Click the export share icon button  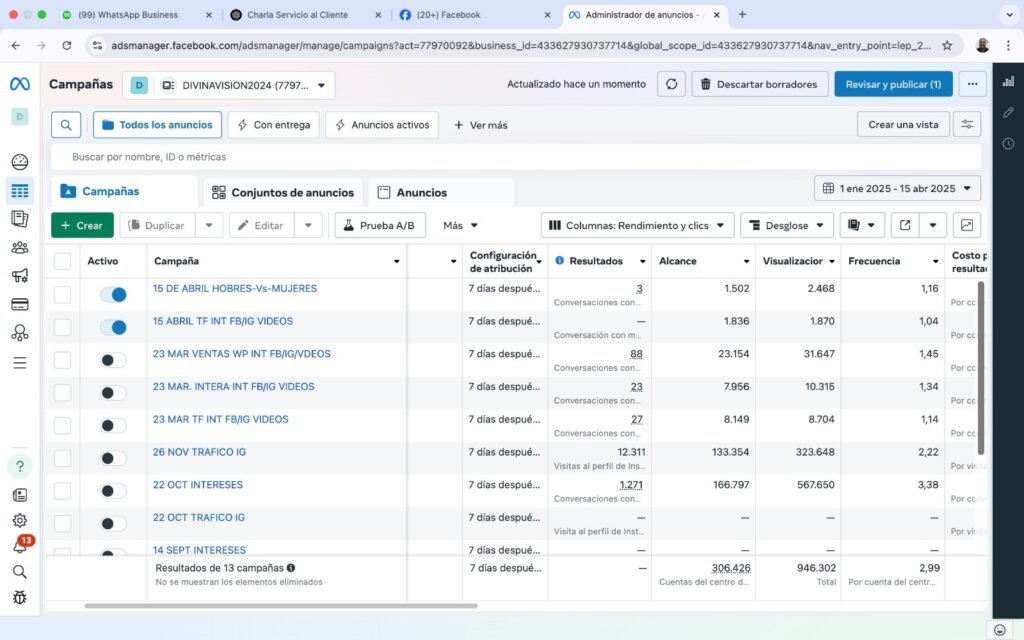905,225
